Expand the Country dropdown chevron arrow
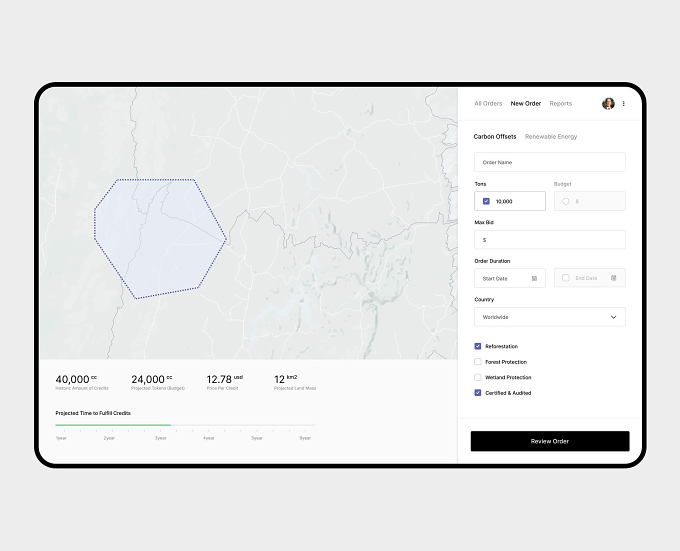The width and height of the screenshot is (680, 551). [x=614, y=317]
